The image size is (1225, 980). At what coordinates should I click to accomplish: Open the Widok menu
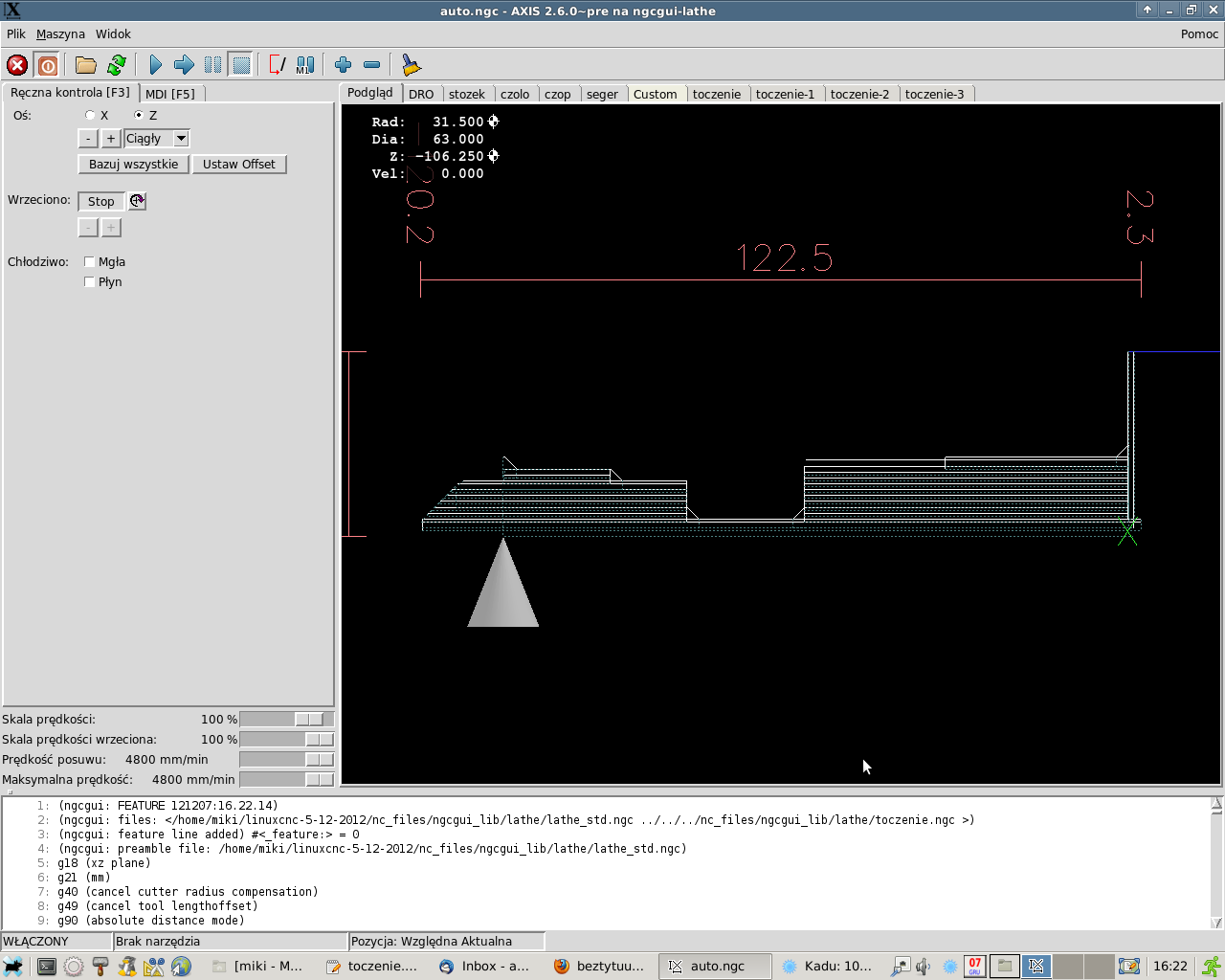pos(113,33)
